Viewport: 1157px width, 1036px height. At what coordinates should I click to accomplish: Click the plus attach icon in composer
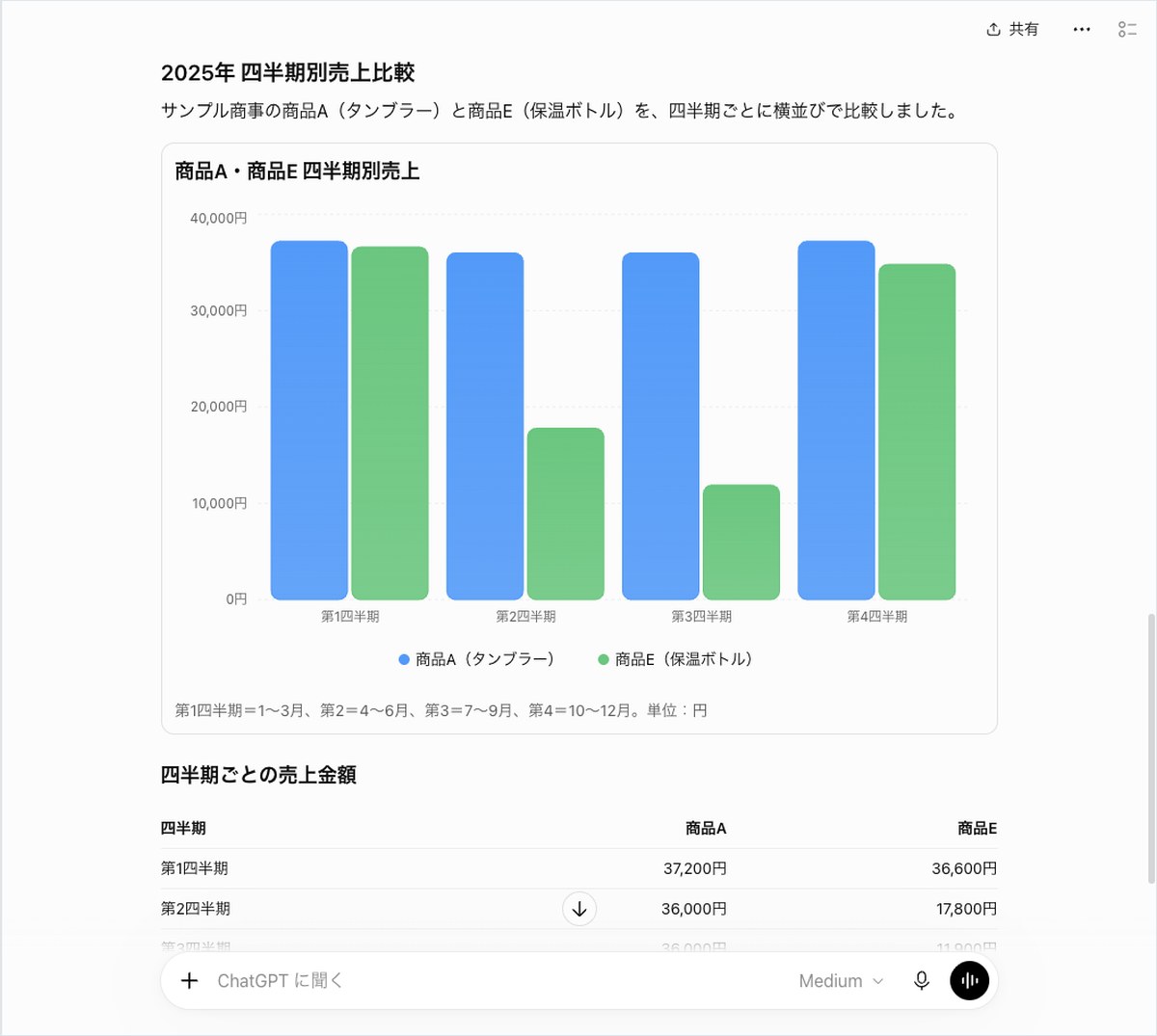pos(190,980)
